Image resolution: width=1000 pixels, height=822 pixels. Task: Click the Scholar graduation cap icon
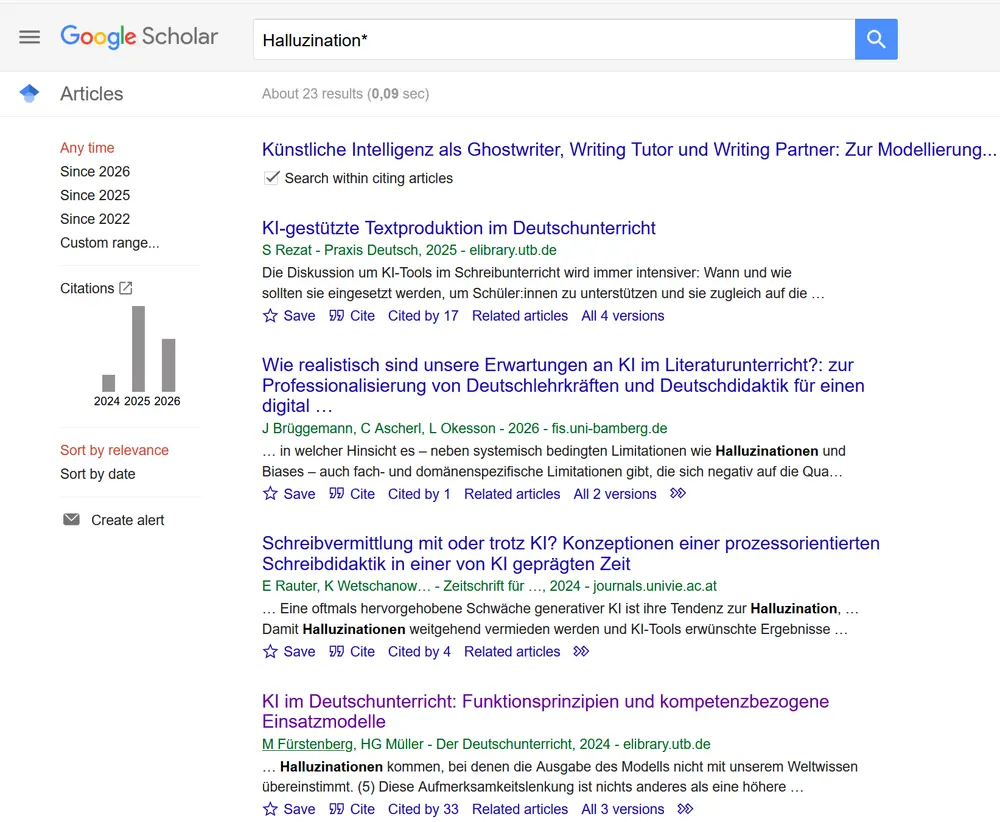29,94
